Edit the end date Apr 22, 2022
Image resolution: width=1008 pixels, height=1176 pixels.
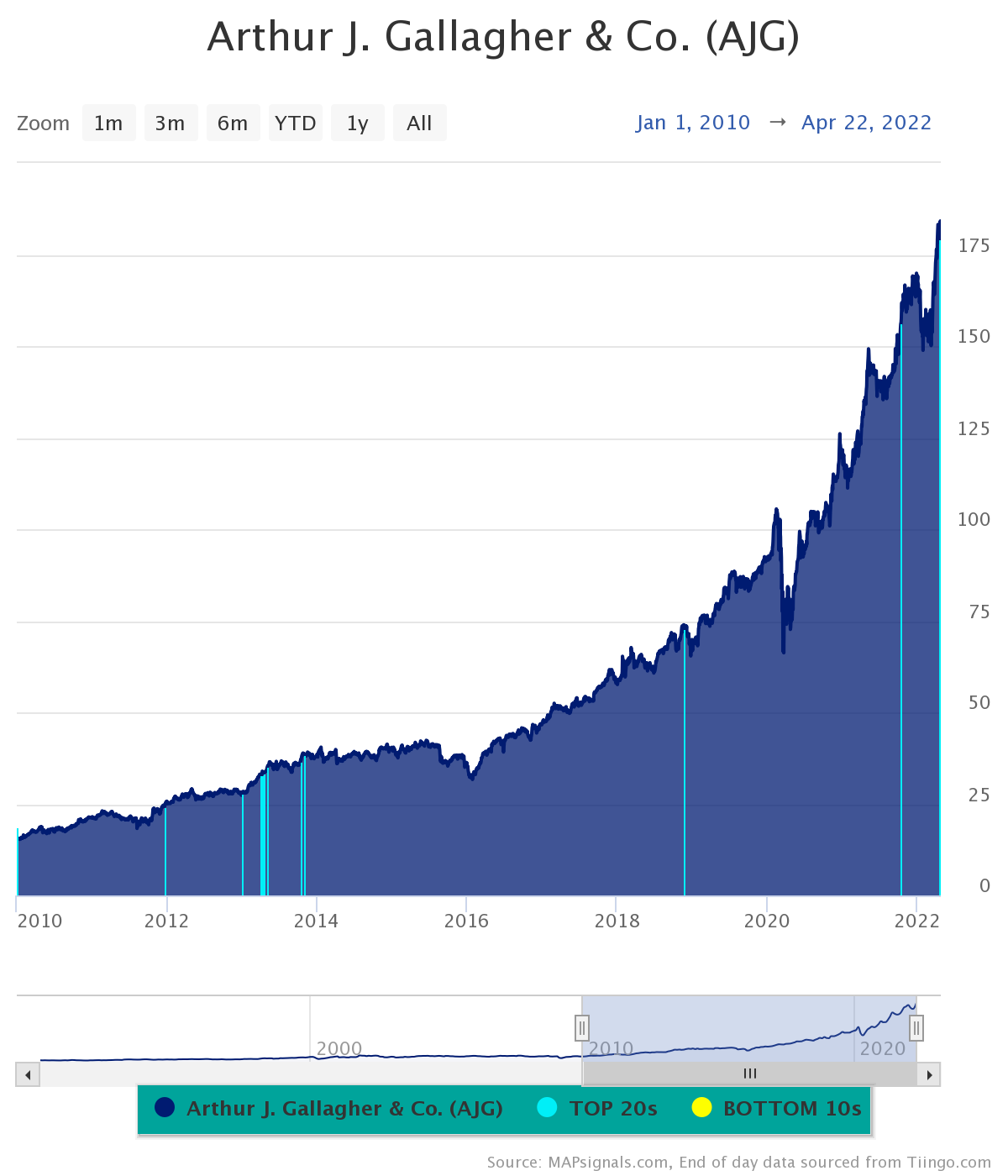click(867, 123)
